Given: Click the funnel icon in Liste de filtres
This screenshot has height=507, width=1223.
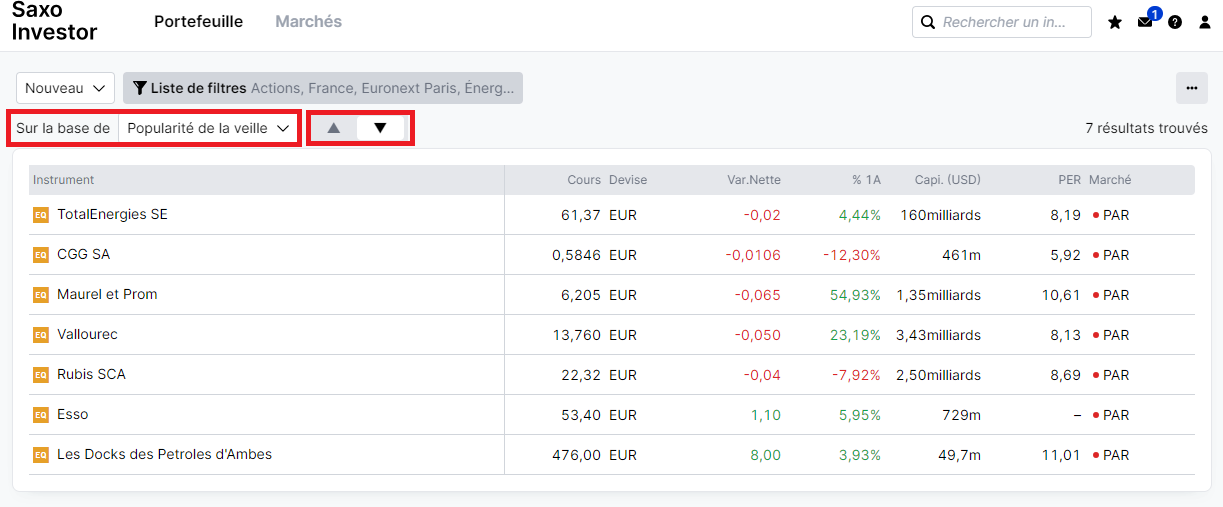Looking at the screenshot, I should coord(140,88).
